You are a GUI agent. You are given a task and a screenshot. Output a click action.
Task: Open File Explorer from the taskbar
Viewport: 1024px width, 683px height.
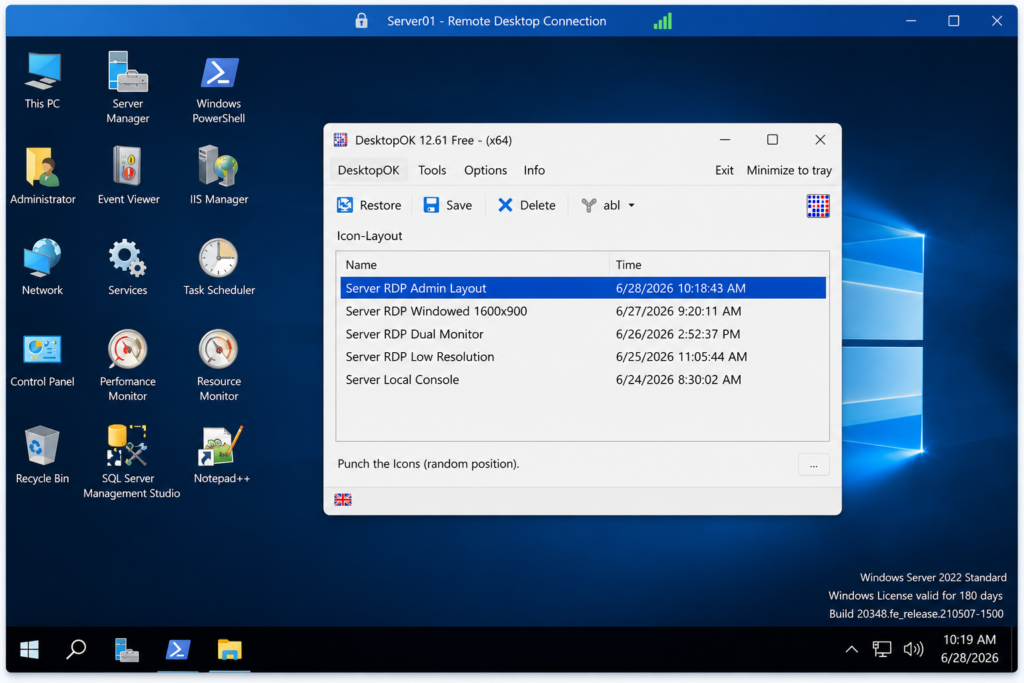click(x=229, y=650)
